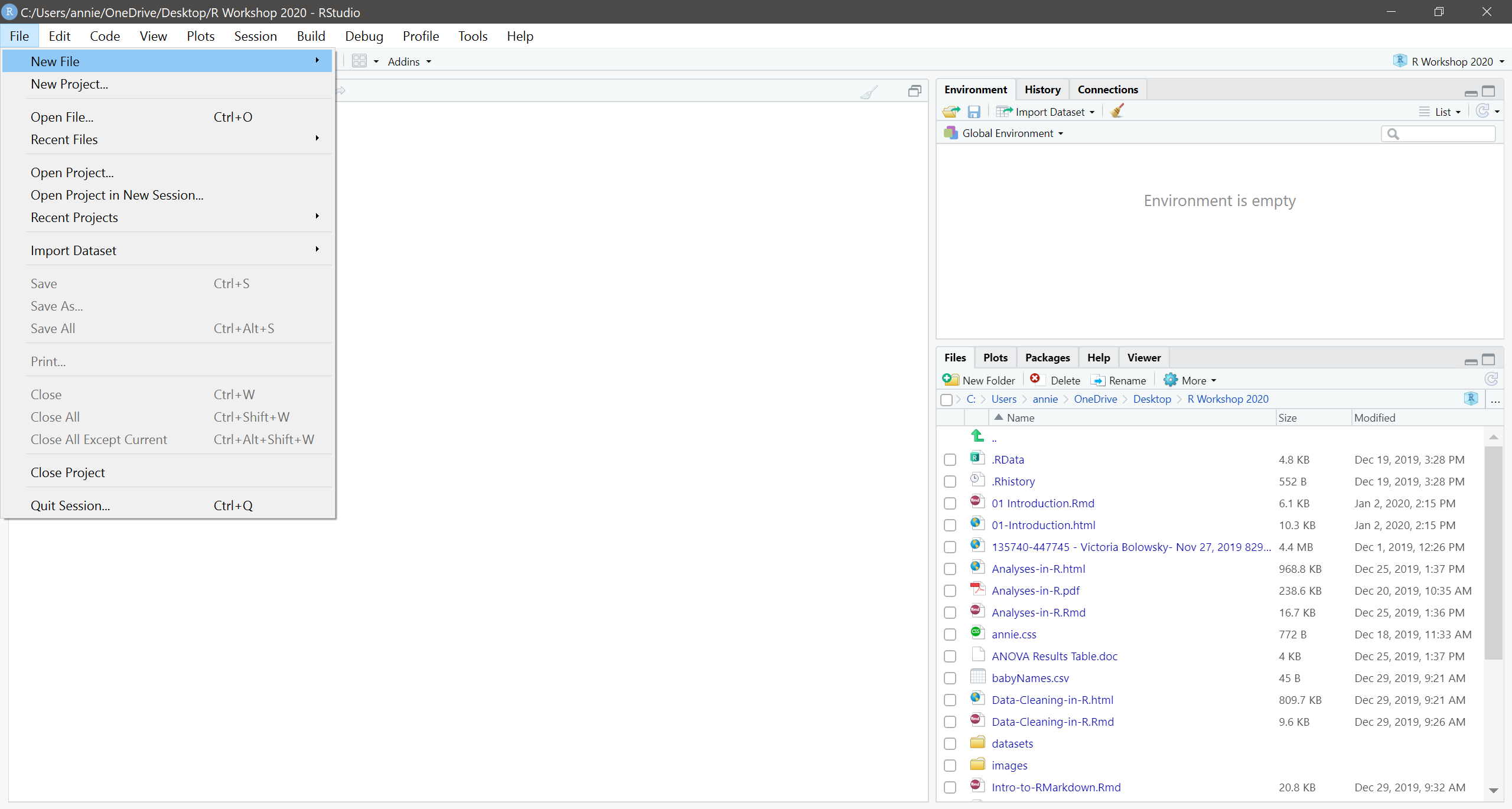Refresh the file listing
The width and height of the screenshot is (1512, 809).
pyautogui.click(x=1491, y=379)
